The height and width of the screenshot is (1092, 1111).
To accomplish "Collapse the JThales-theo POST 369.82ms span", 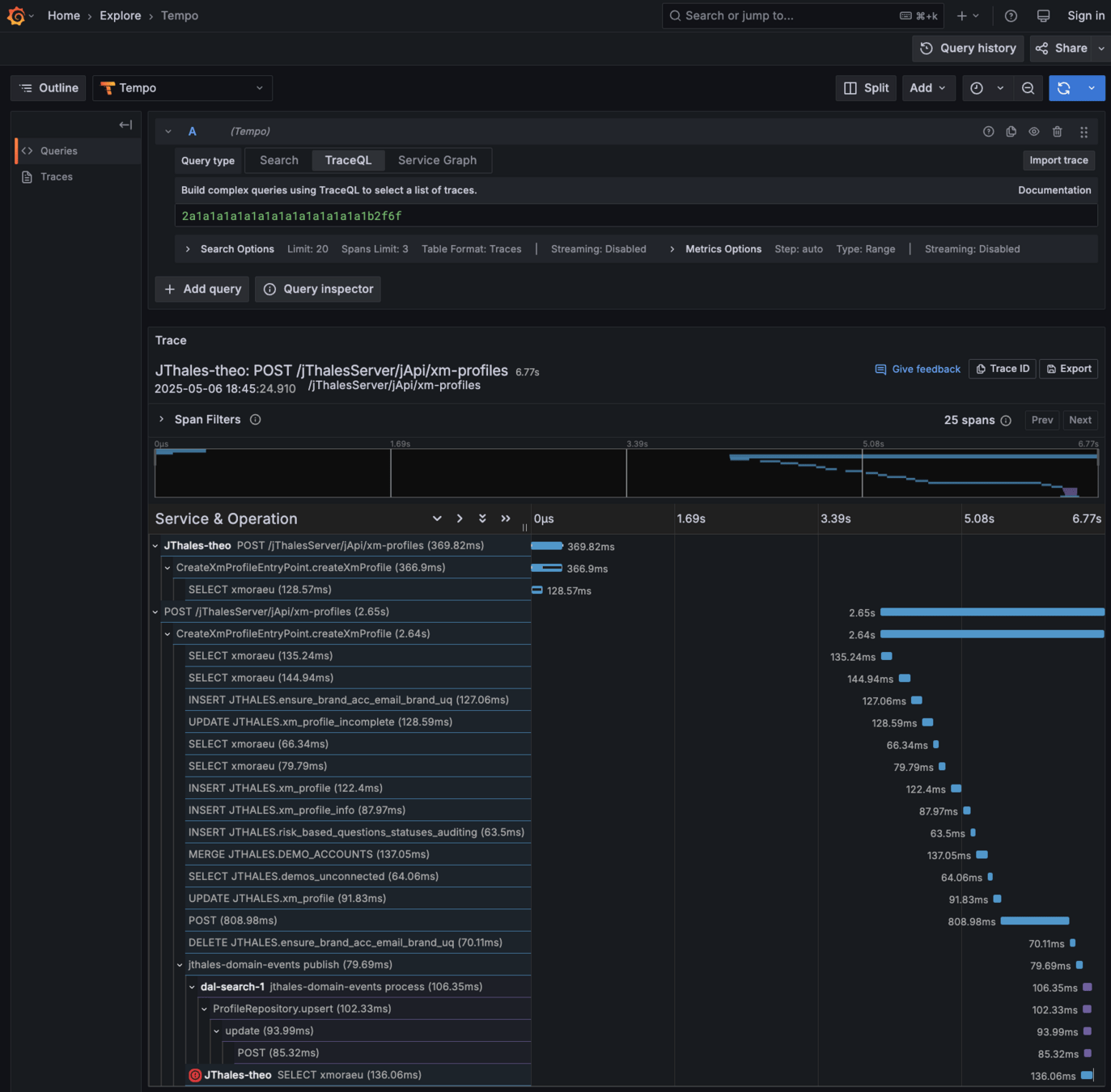I will point(156,546).
